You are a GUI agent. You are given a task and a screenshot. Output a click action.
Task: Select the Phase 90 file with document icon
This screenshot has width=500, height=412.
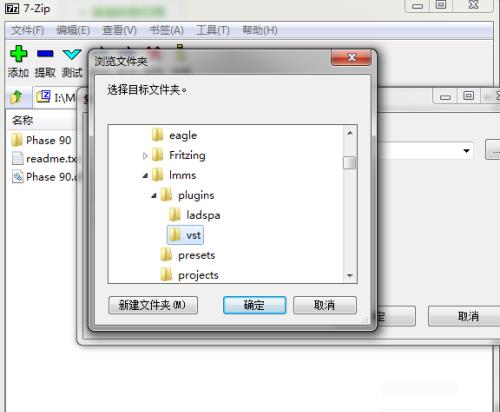click(44, 177)
